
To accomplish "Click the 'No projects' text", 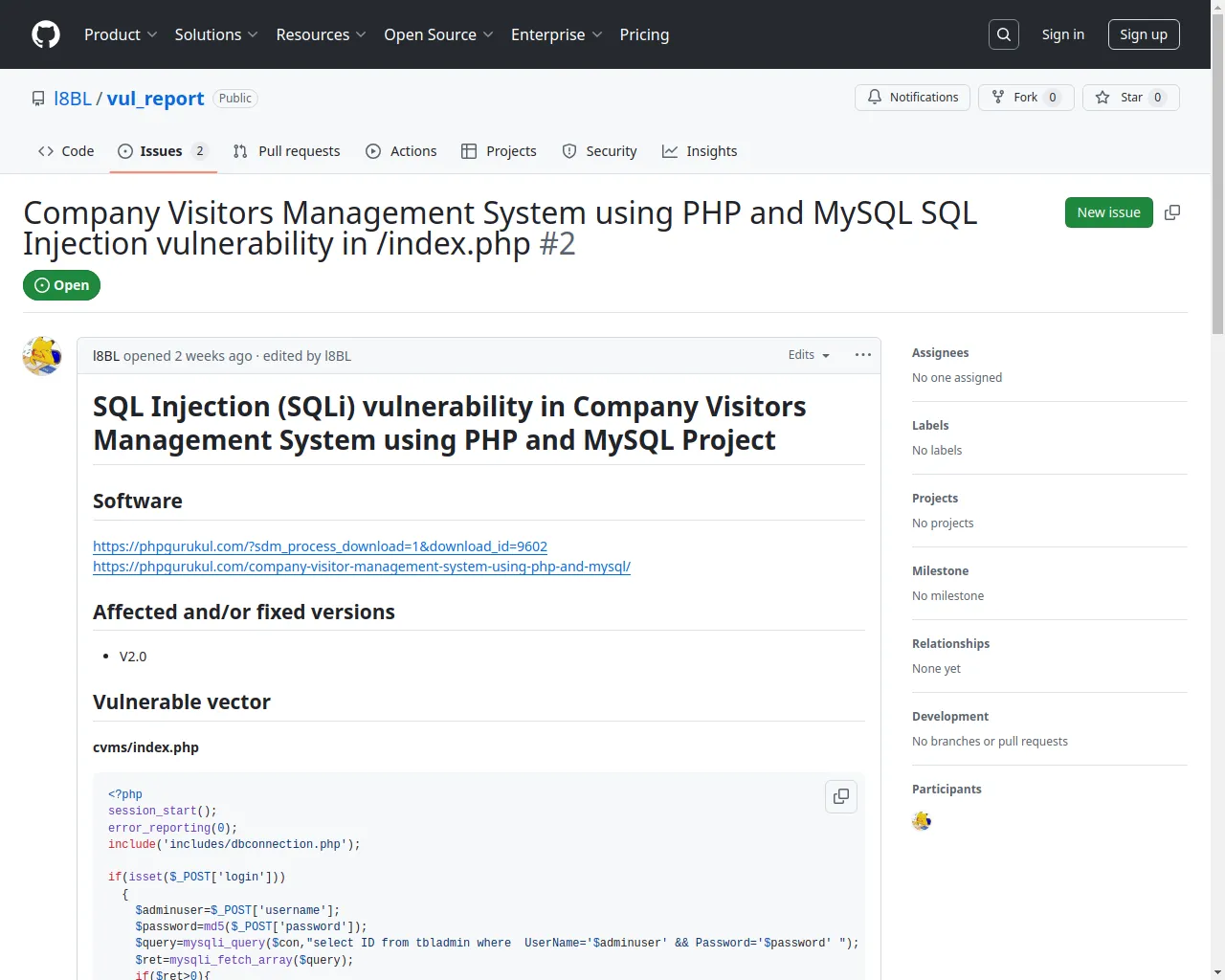I will pos(943,523).
